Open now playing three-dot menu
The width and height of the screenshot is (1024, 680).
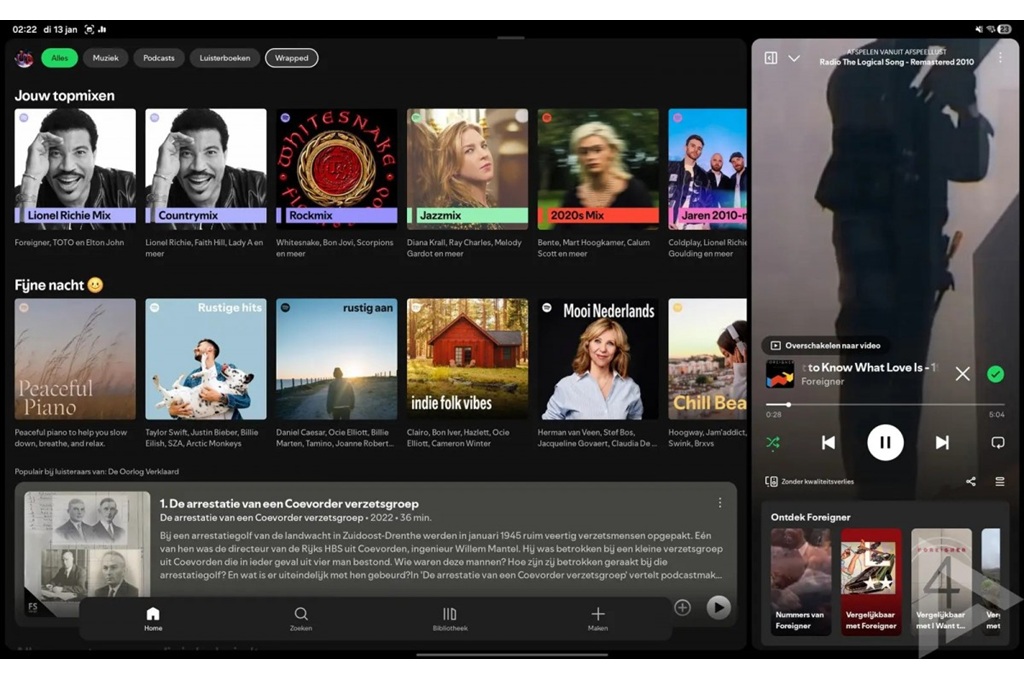(x=999, y=58)
